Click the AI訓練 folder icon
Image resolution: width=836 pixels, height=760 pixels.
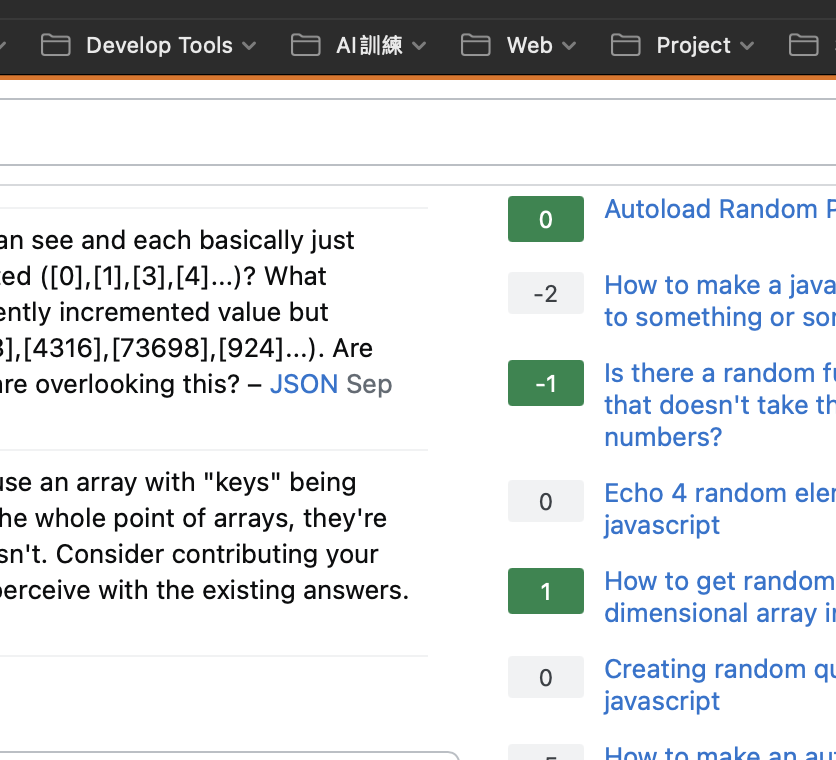tap(305, 45)
